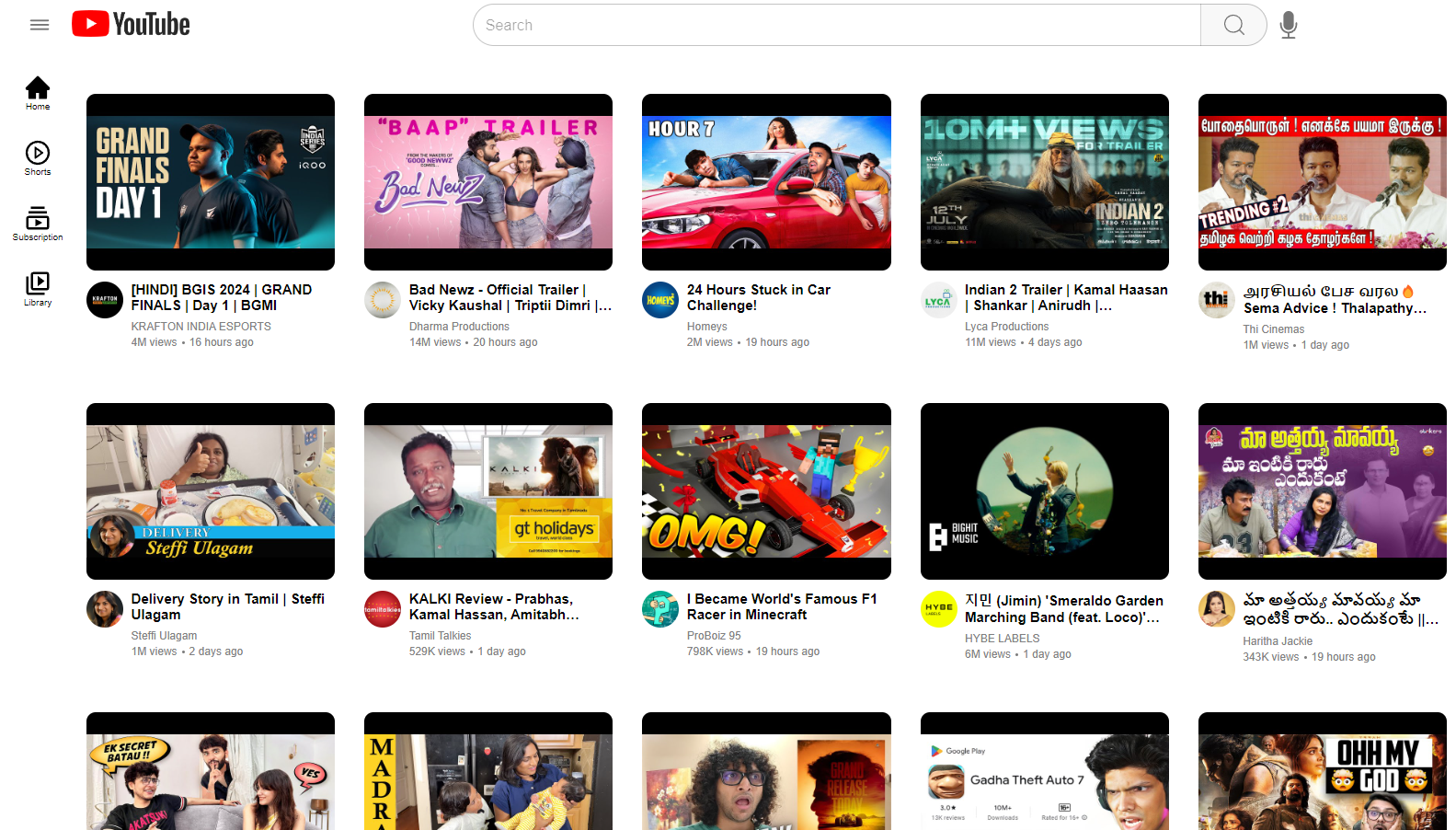Image resolution: width=1456 pixels, height=830 pixels.
Task: Go to Home in the sidebar
Action: (x=38, y=93)
